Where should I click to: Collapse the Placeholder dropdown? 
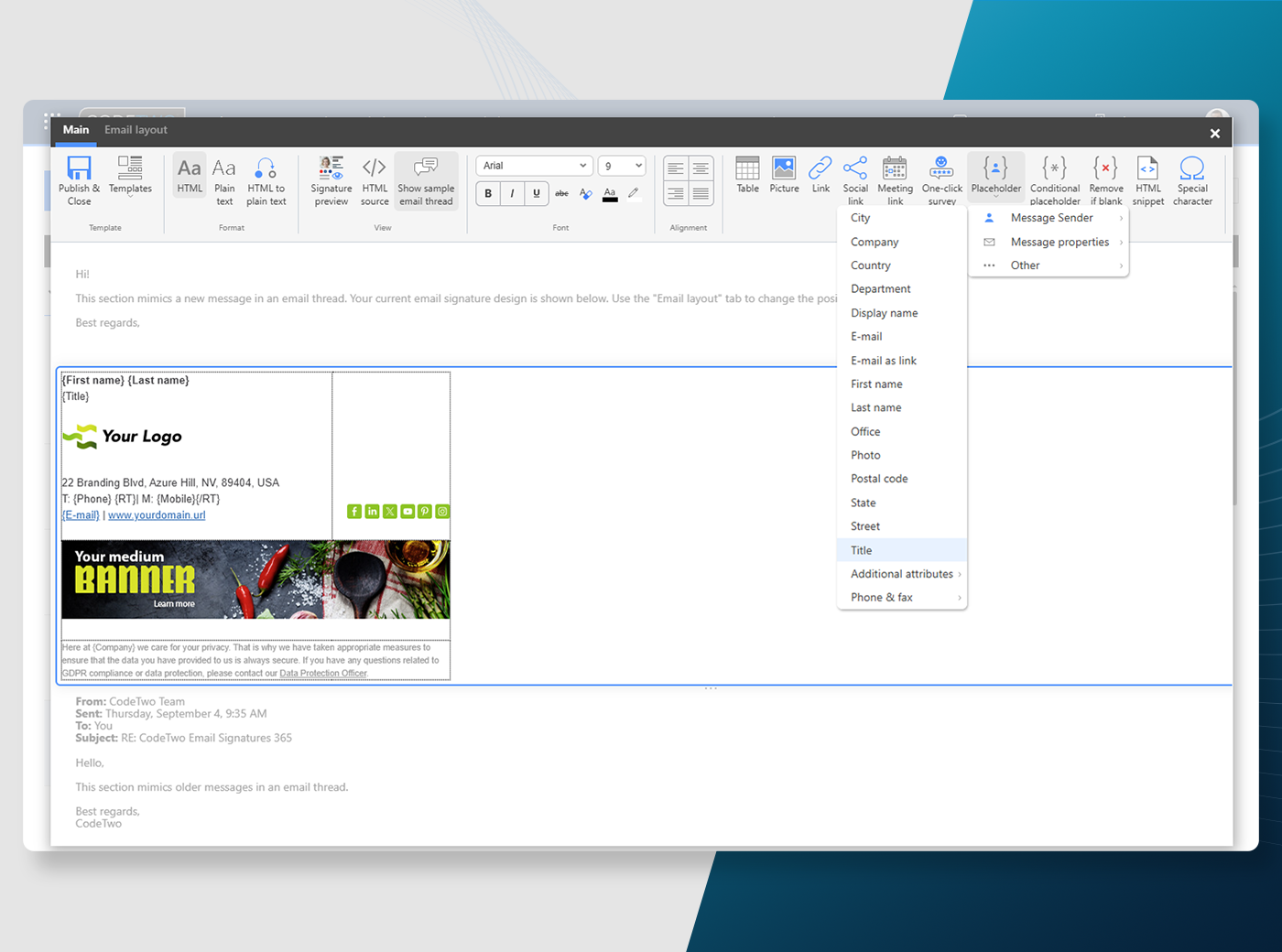pyautogui.click(x=996, y=176)
